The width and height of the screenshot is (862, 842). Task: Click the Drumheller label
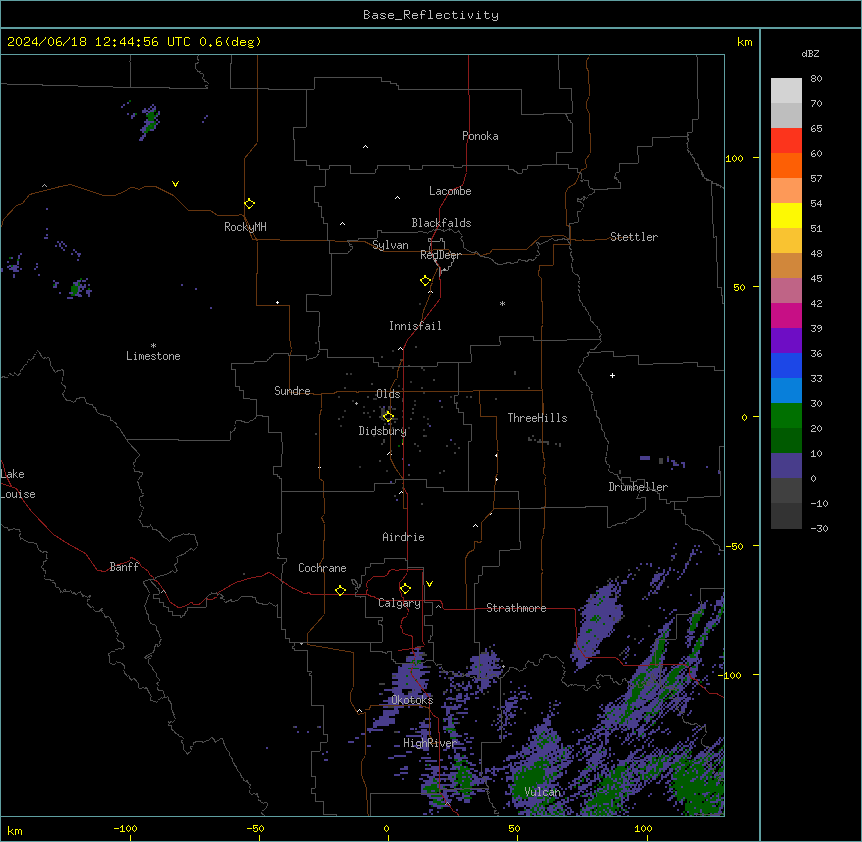638,487
